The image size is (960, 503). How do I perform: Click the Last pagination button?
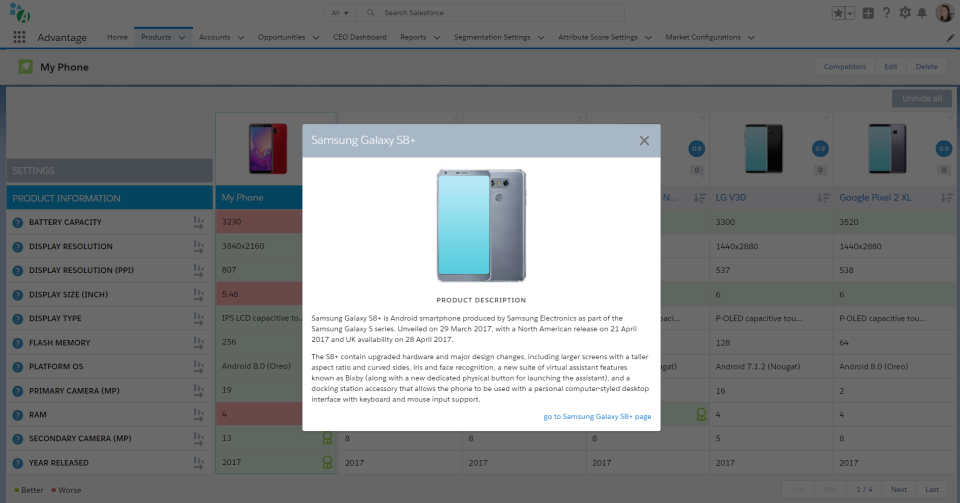(932, 490)
